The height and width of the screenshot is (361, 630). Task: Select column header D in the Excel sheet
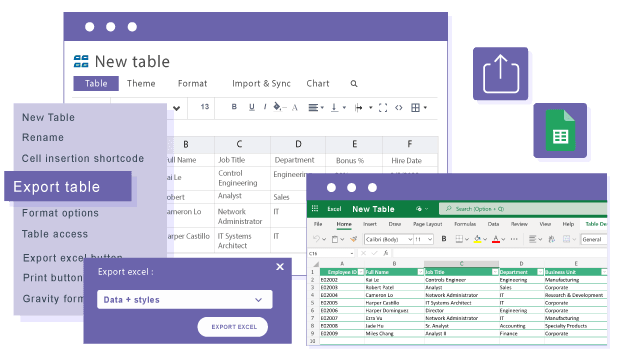pyautogui.click(x=521, y=264)
